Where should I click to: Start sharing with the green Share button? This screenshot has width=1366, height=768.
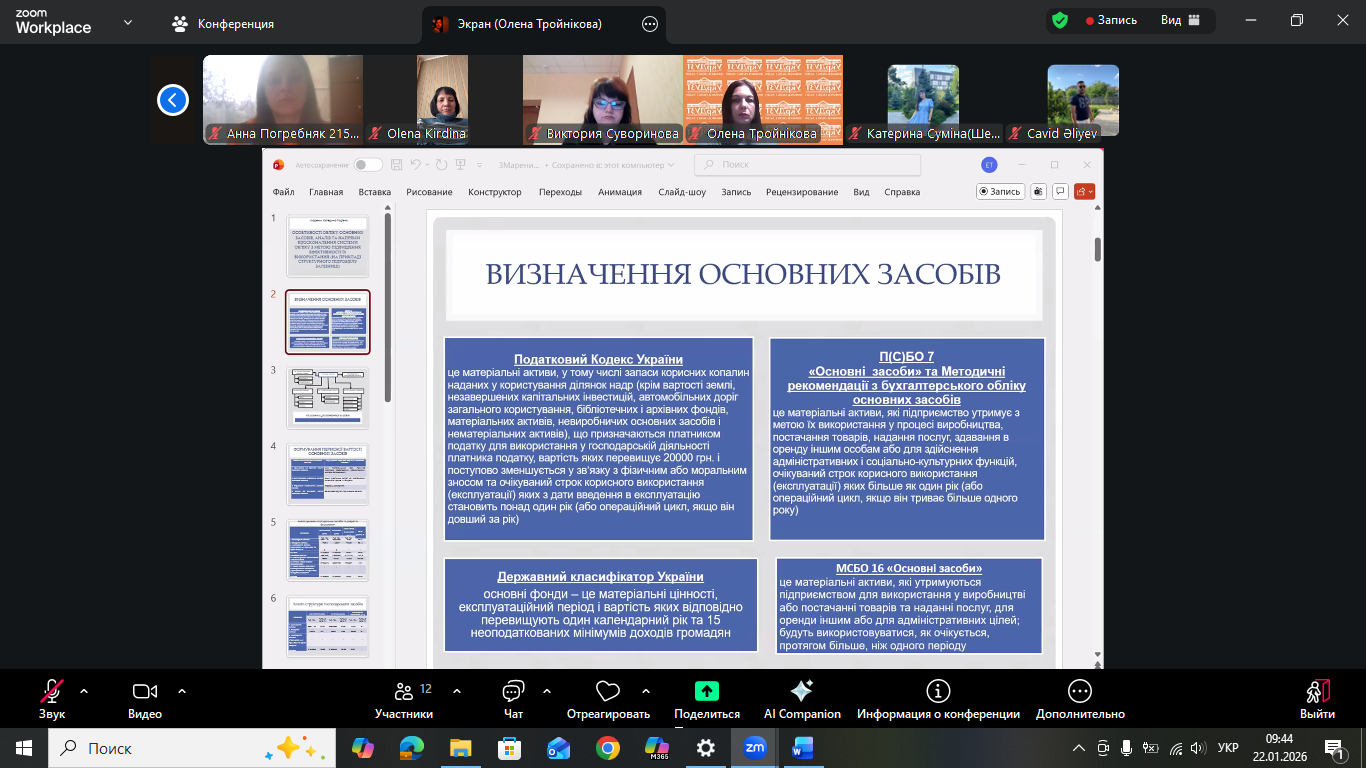[707, 692]
